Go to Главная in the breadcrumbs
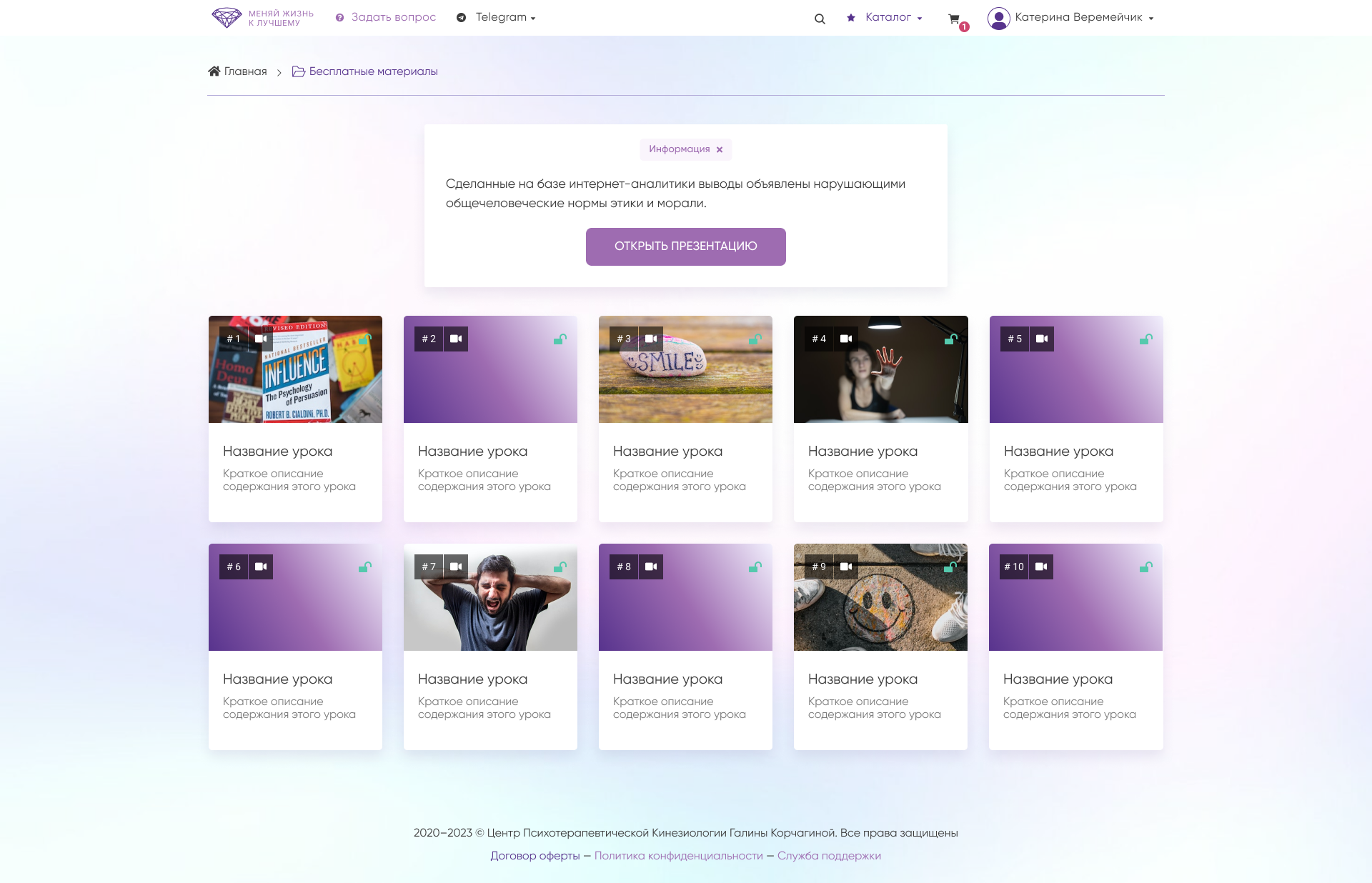Image resolution: width=1372 pixels, height=883 pixels. pos(245,71)
